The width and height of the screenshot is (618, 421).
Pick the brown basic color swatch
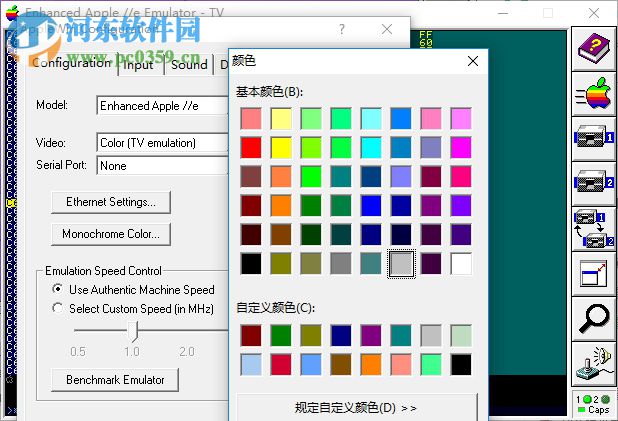tap(281, 235)
